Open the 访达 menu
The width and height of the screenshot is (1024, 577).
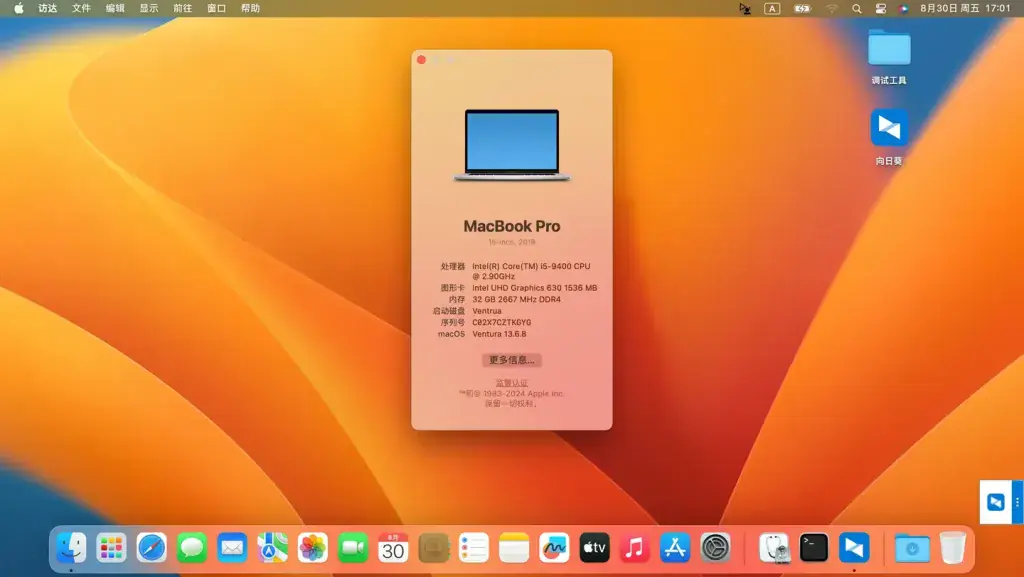point(48,8)
